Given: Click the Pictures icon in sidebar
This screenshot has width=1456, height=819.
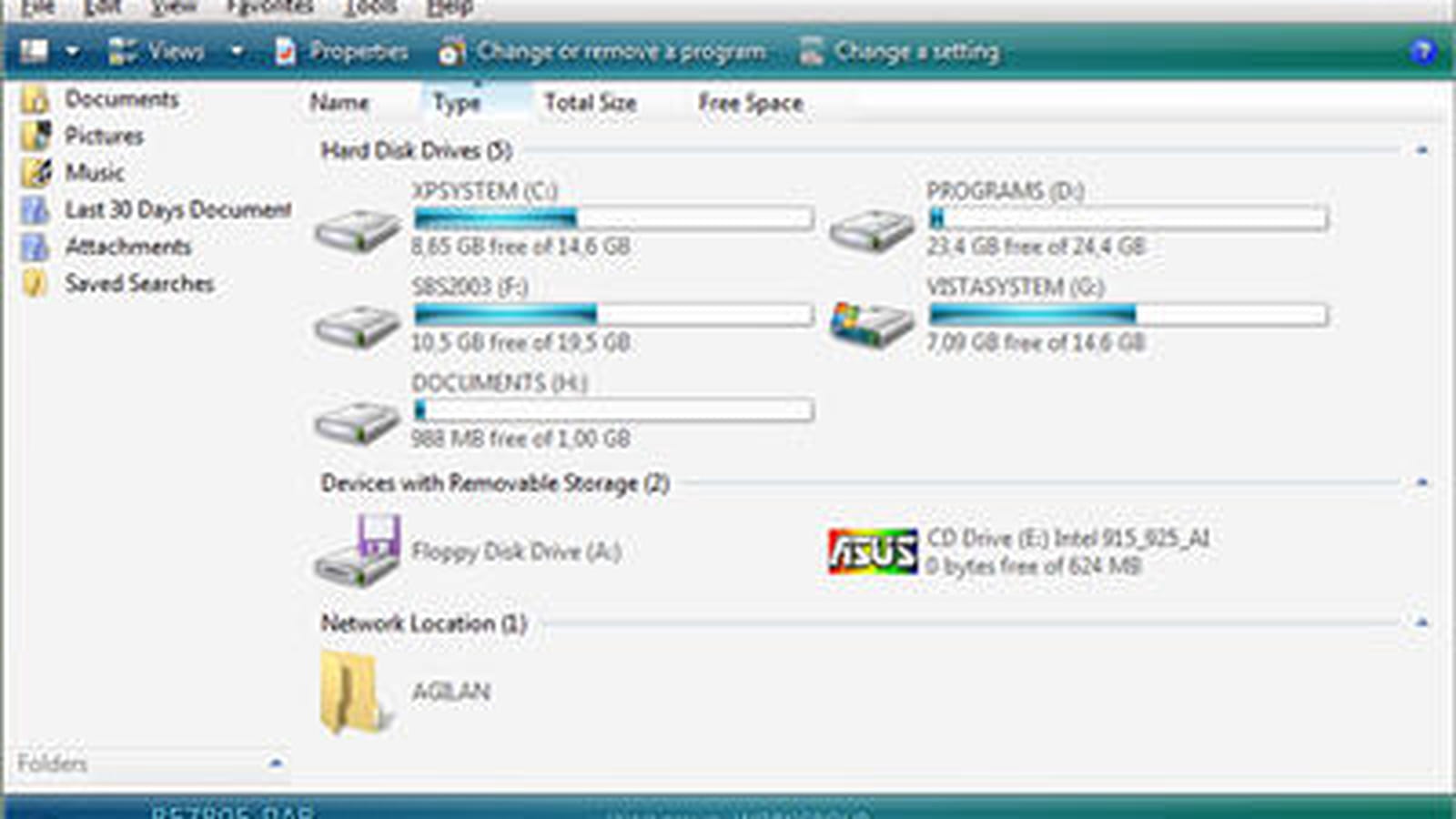Looking at the screenshot, I should [x=35, y=136].
